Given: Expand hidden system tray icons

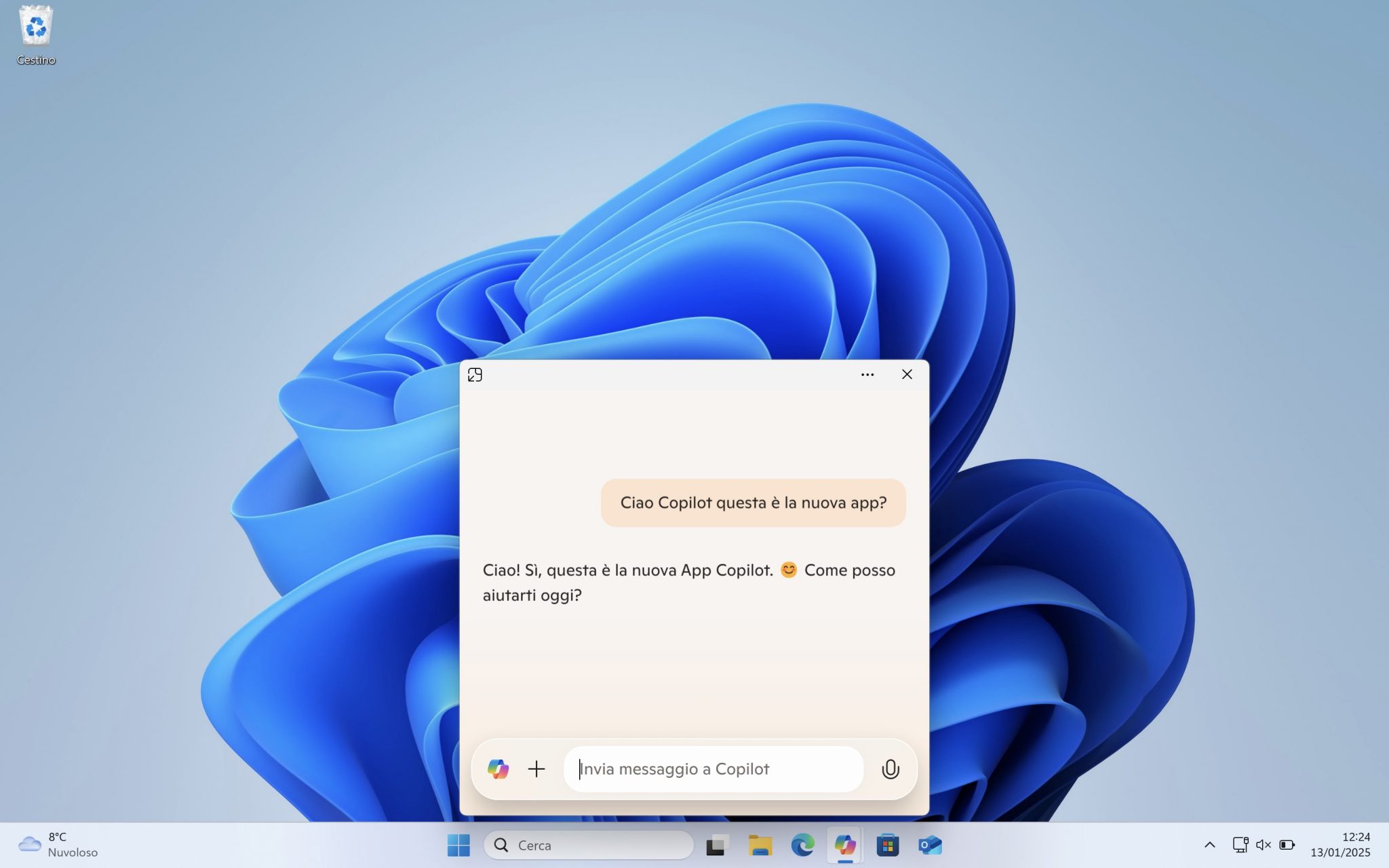Looking at the screenshot, I should click(1209, 845).
